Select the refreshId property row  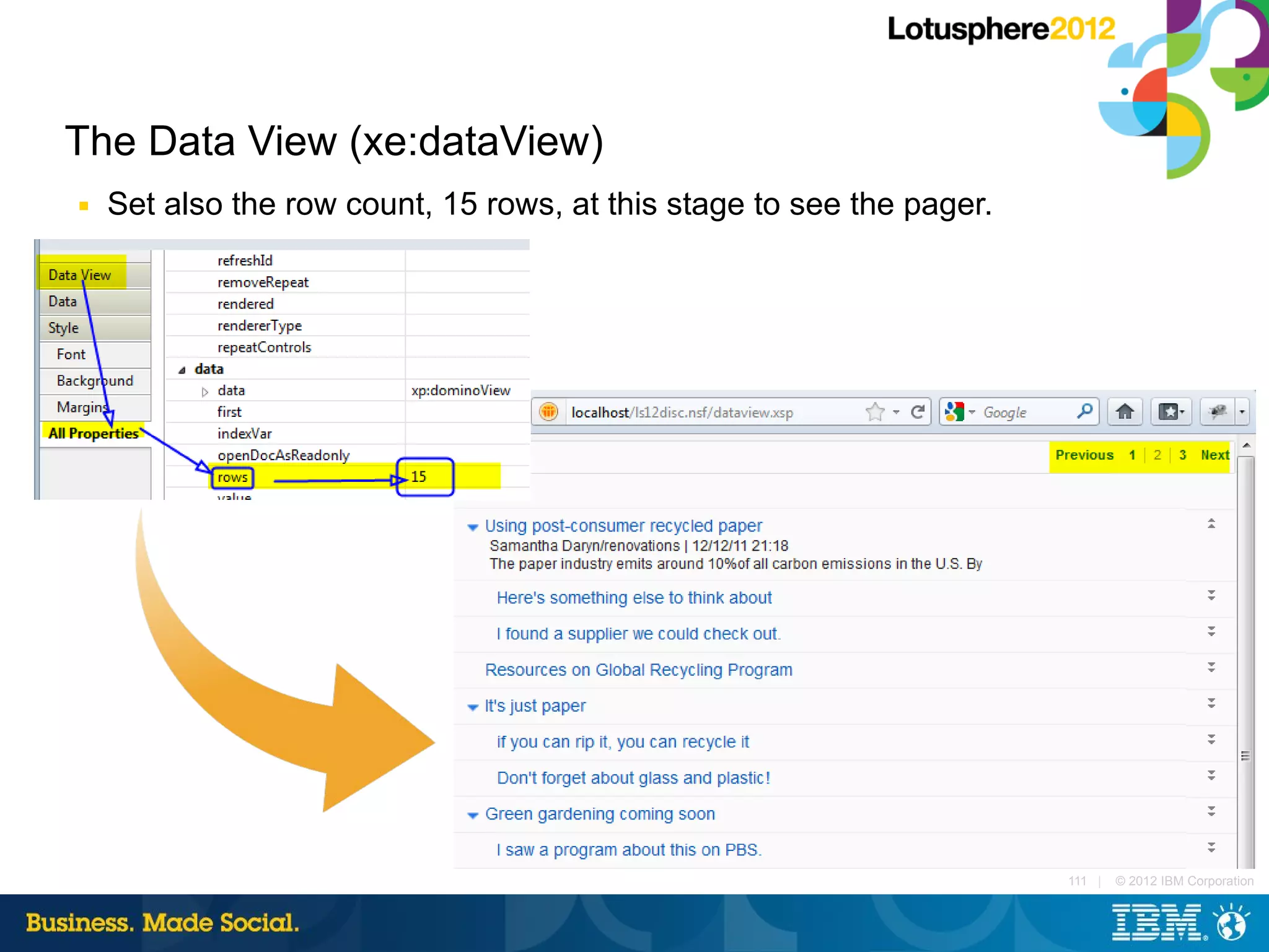click(245, 261)
